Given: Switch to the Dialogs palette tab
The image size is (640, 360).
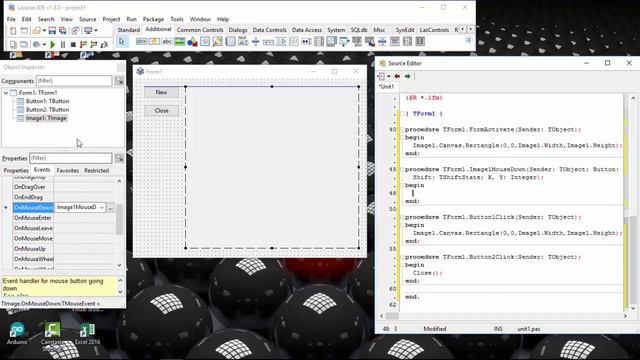Looking at the screenshot, I should point(238,30).
